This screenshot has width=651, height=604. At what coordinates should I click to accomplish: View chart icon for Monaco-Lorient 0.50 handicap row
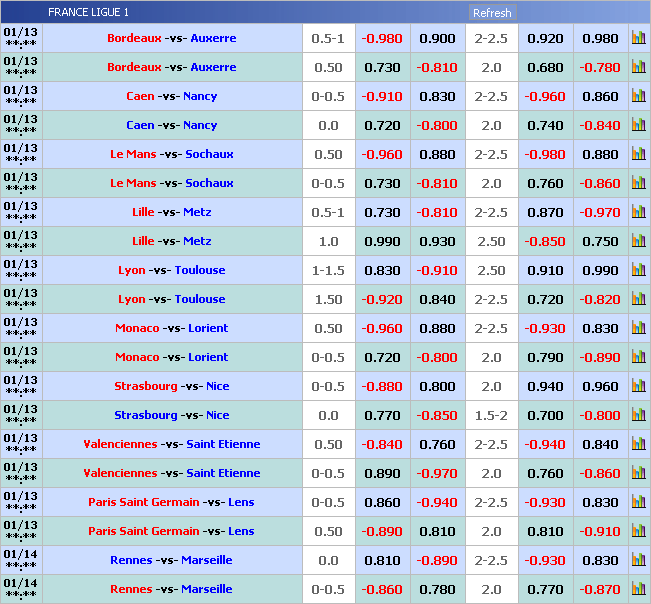coord(638,328)
